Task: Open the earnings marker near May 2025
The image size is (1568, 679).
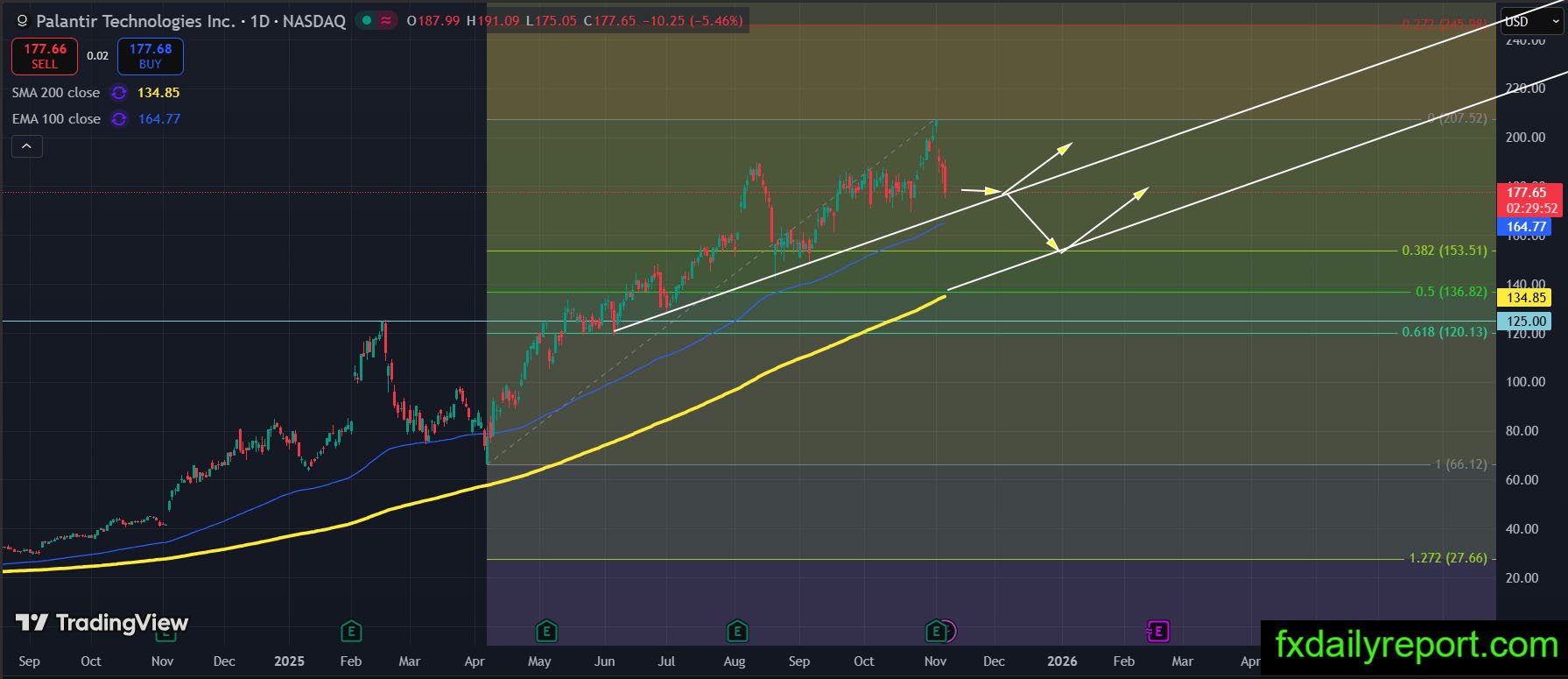Action: pyautogui.click(x=545, y=630)
